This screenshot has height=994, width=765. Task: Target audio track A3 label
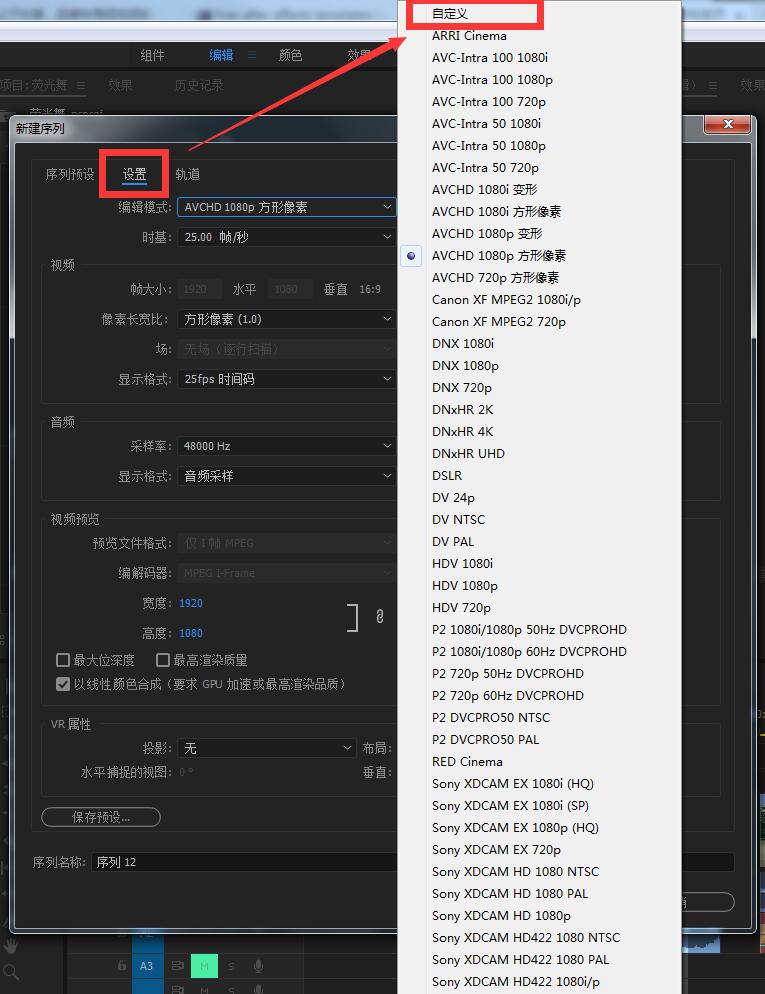146,966
